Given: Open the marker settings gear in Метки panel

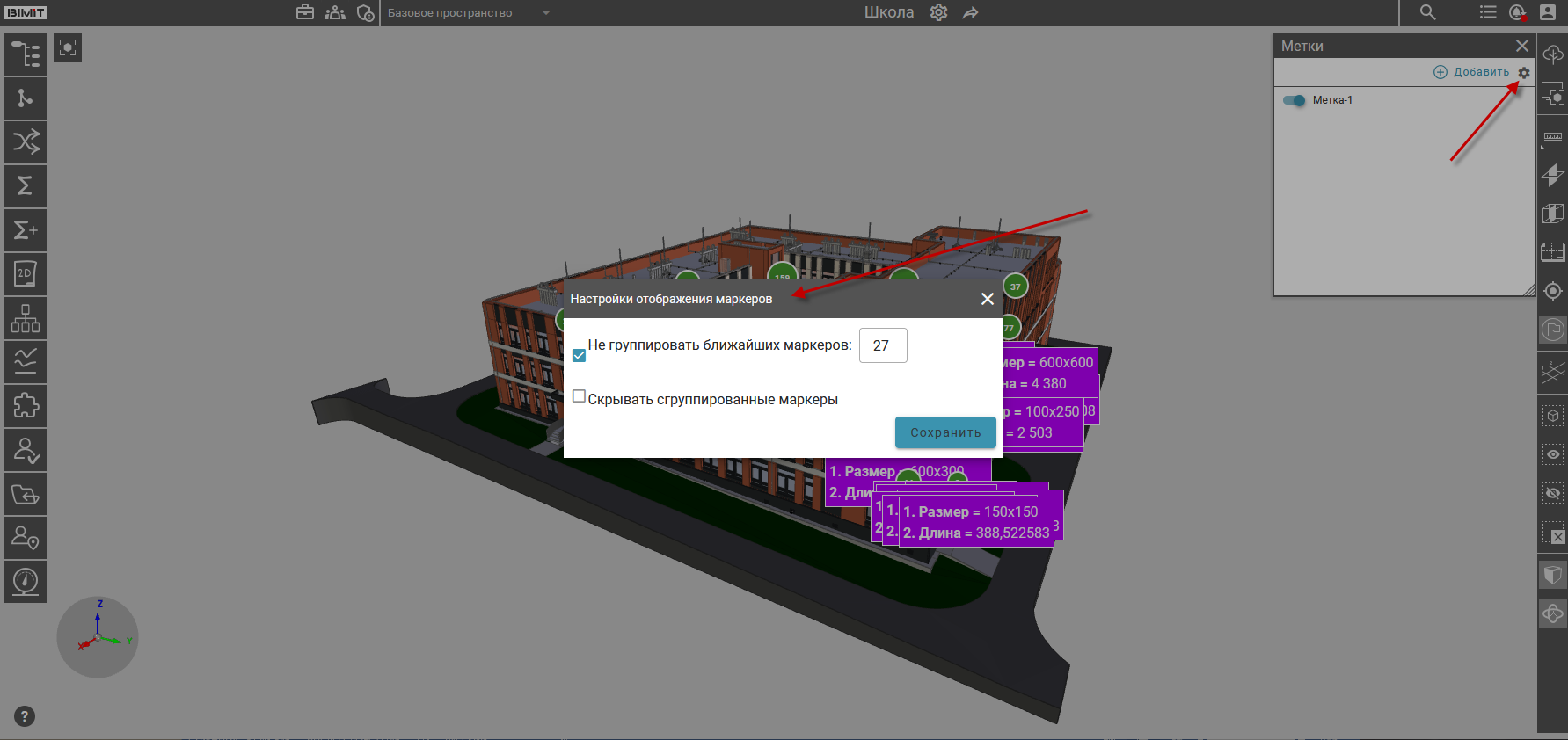Looking at the screenshot, I should [1524, 73].
